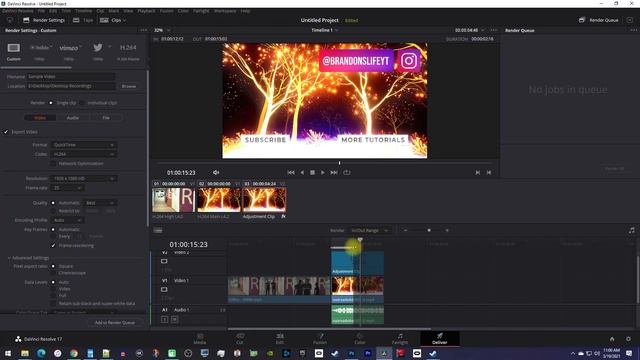Image resolution: width=640 pixels, height=360 pixels.
Task: Toggle Video 2 track clip icon
Action: click(x=164, y=261)
